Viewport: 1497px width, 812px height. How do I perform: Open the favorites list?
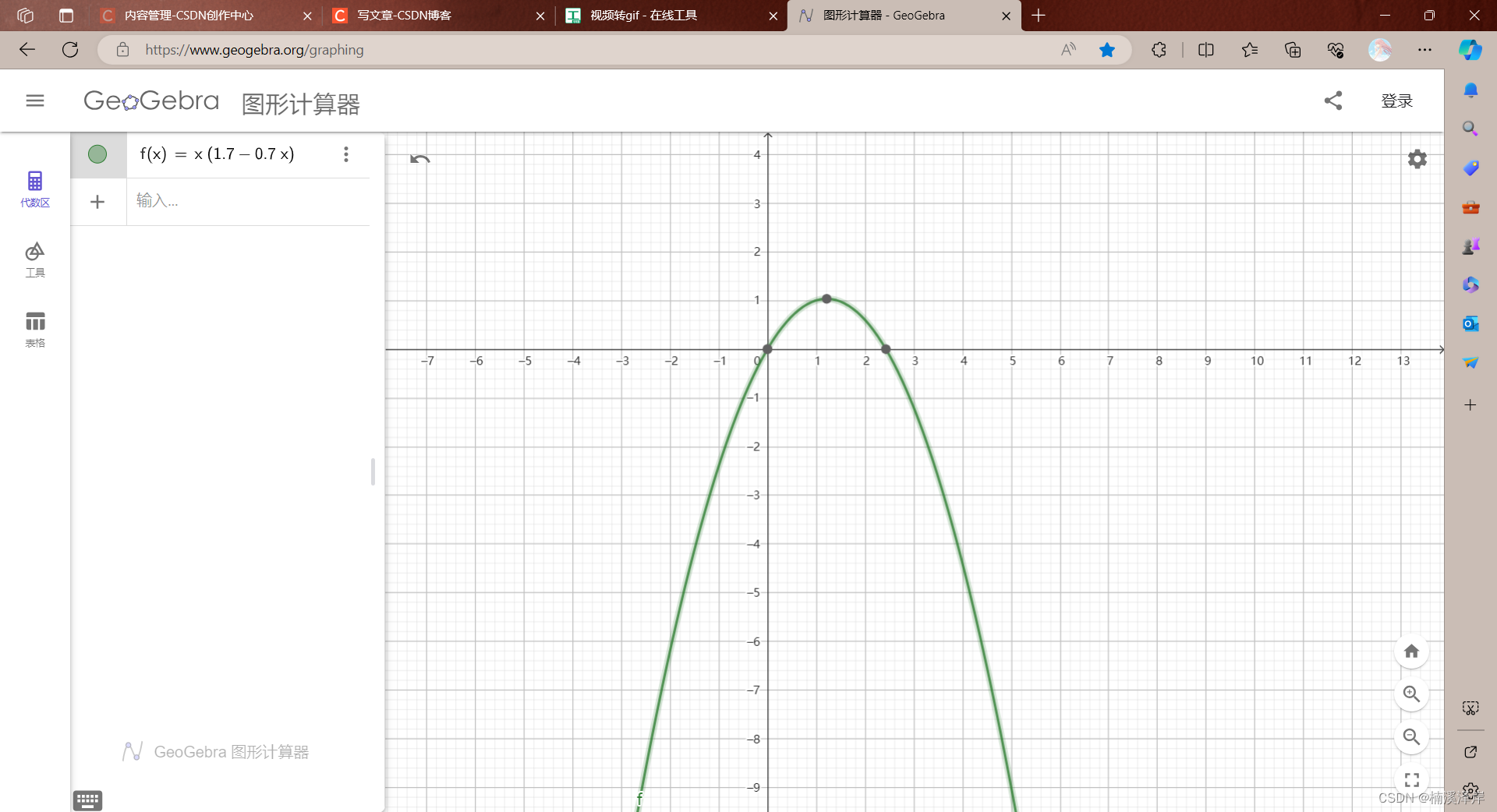pos(1249,50)
